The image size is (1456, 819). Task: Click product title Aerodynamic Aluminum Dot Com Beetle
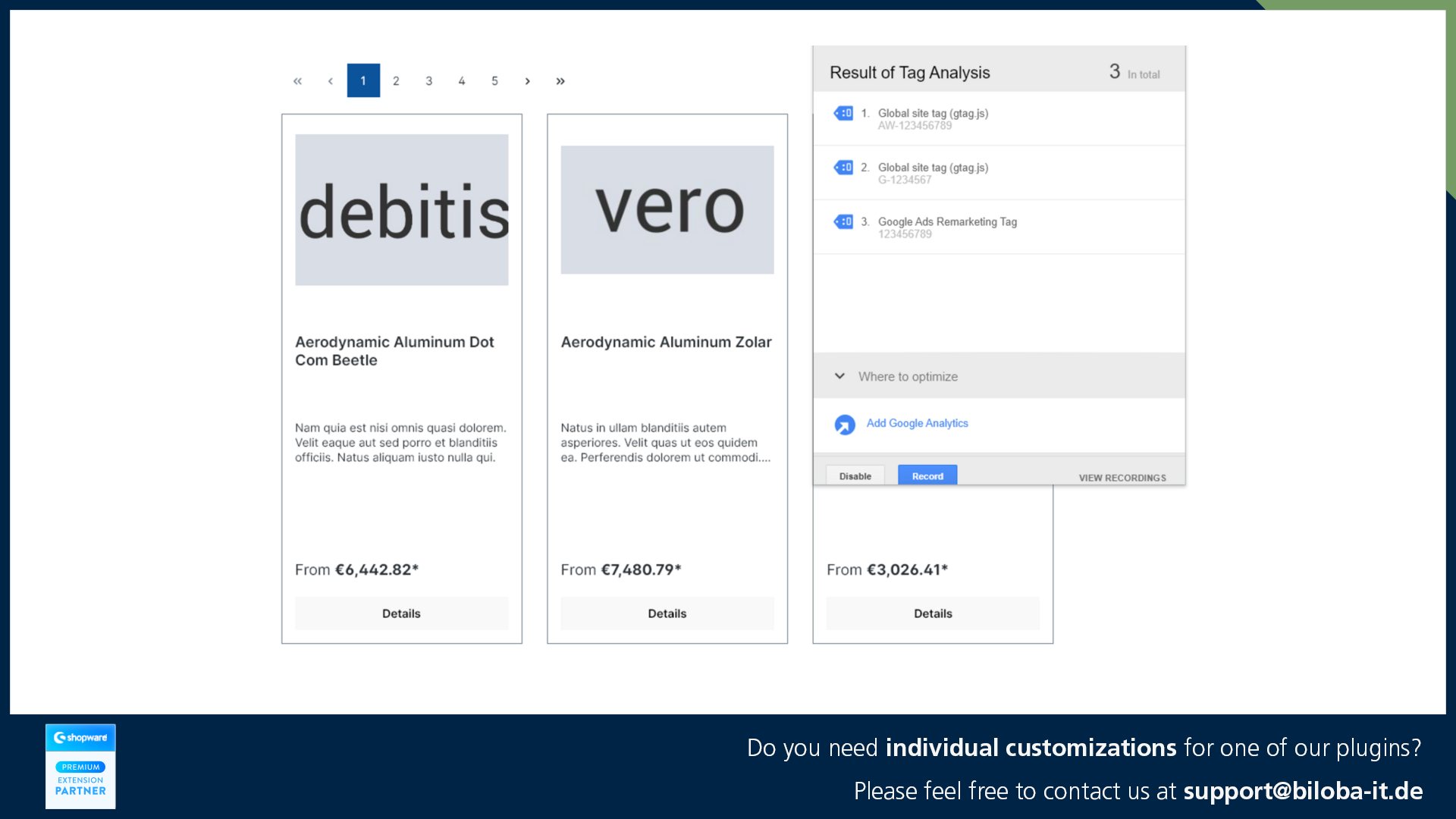(394, 351)
